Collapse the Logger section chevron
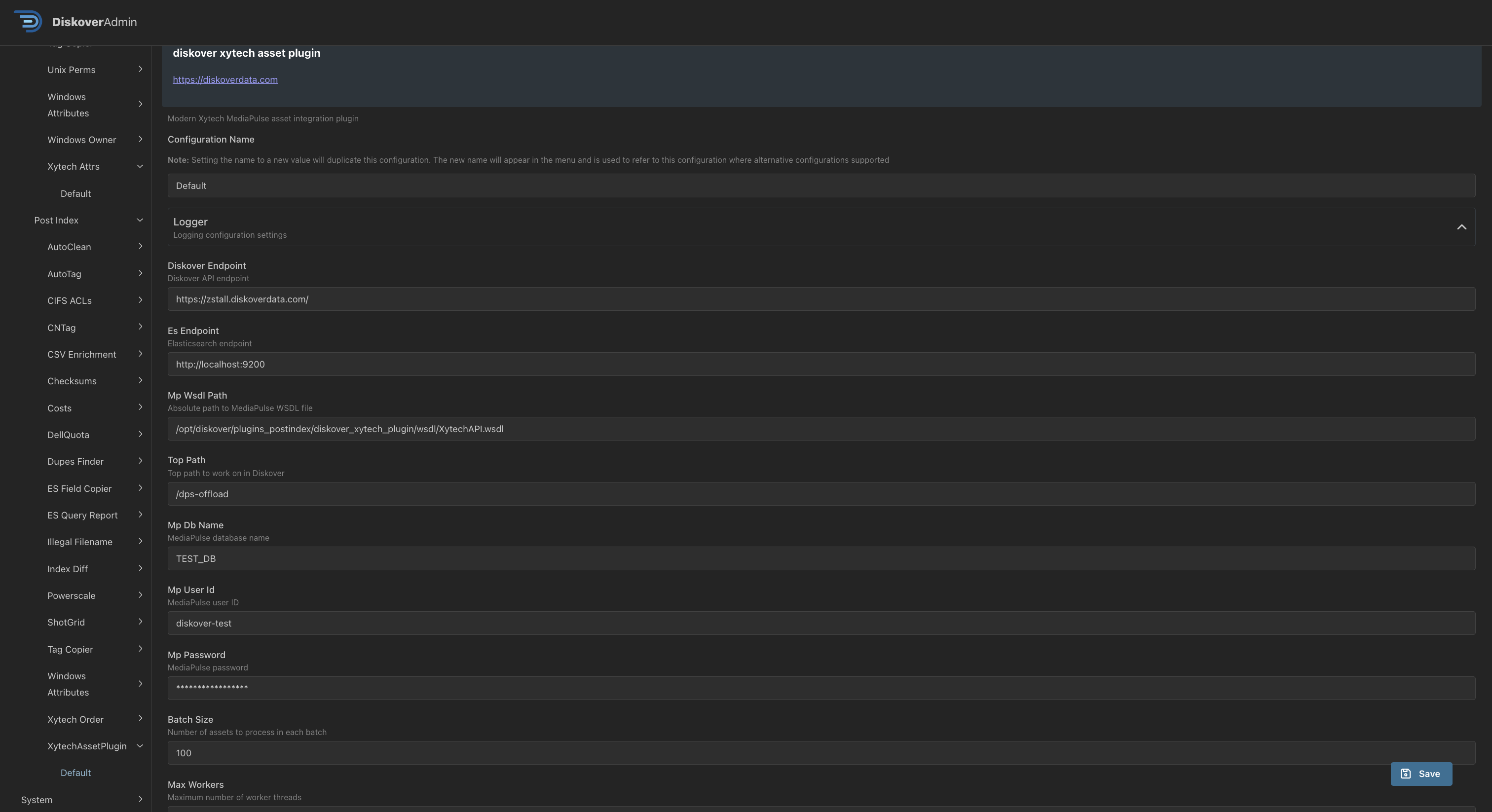 (x=1461, y=227)
